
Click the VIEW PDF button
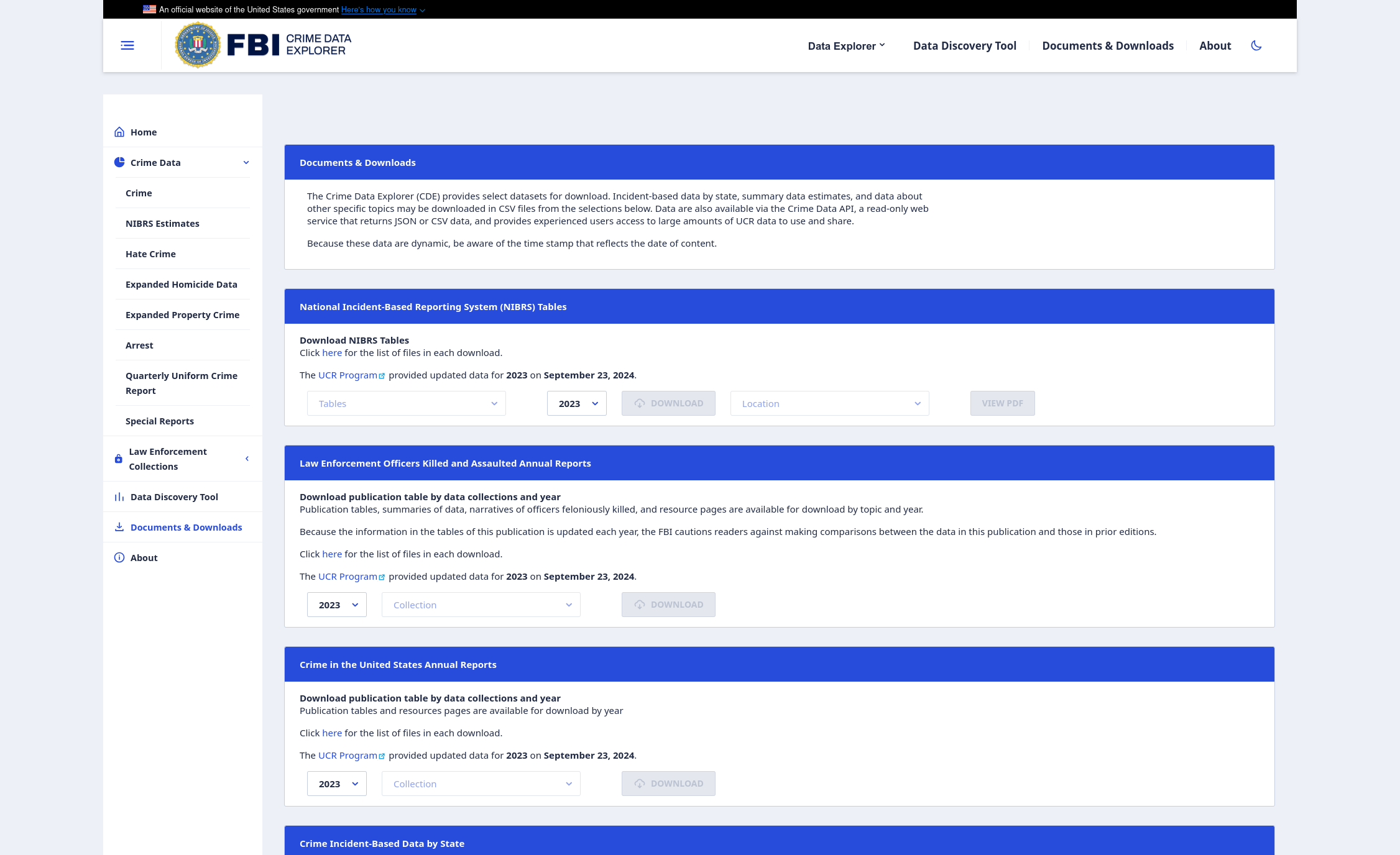click(x=1002, y=403)
